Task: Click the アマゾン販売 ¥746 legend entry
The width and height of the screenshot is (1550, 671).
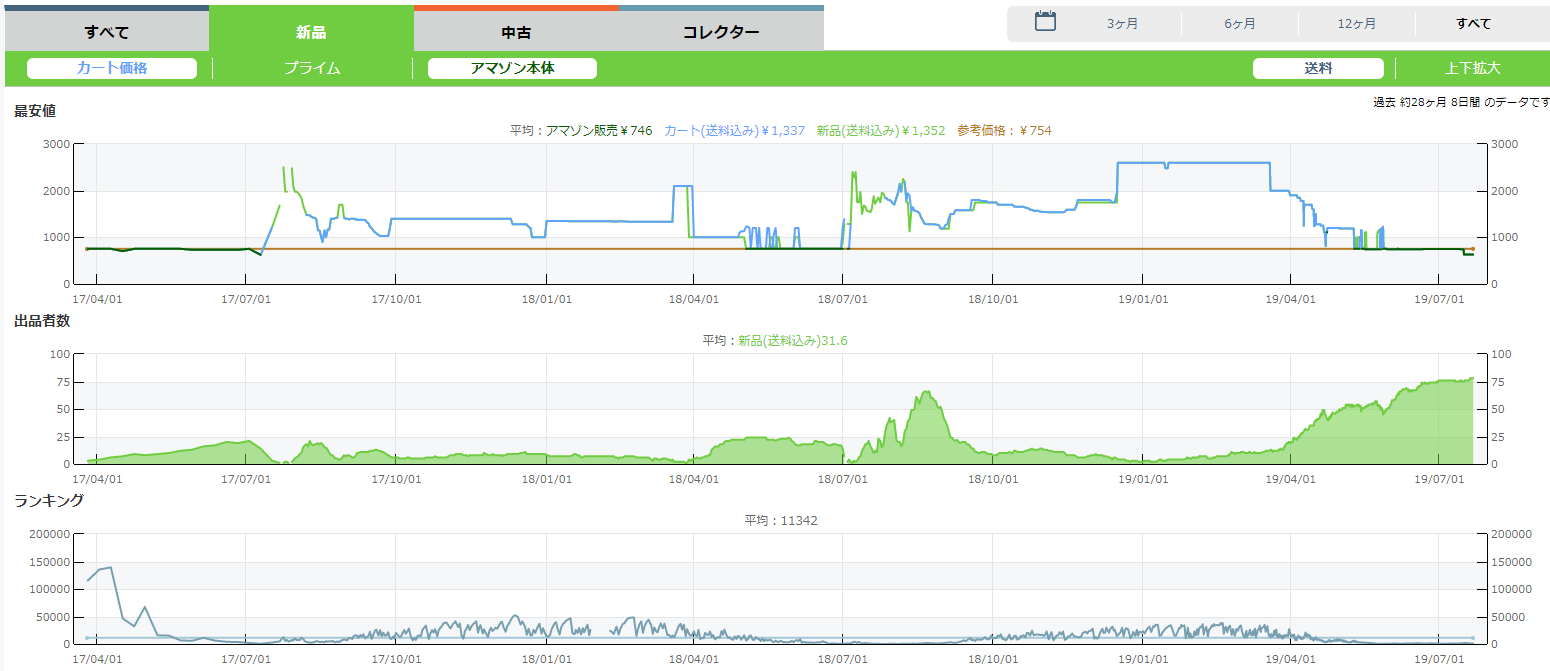Action: pyautogui.click(x=598, y=130)
